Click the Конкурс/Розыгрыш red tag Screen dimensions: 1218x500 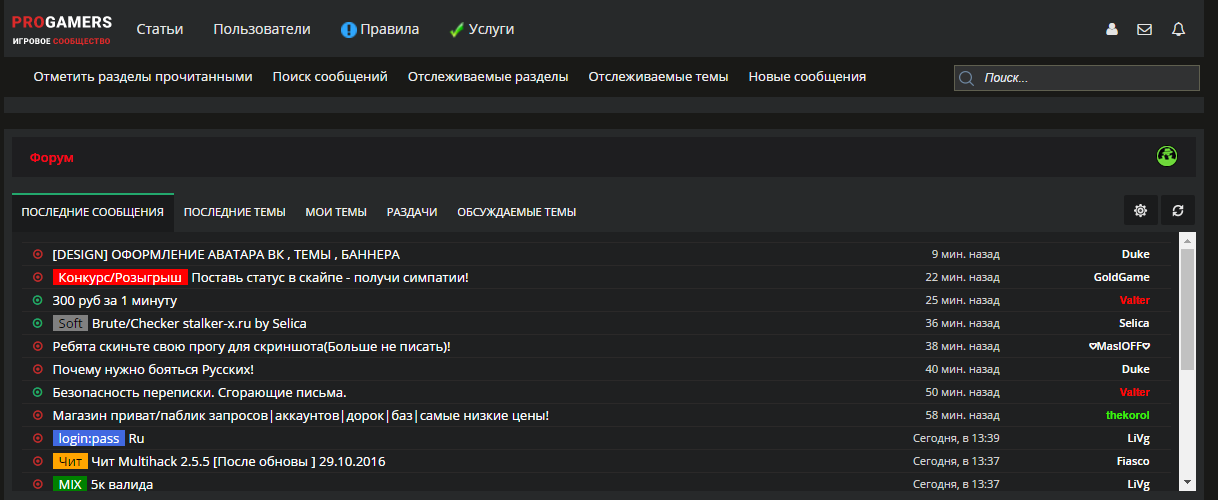click(x=120, y=277)
